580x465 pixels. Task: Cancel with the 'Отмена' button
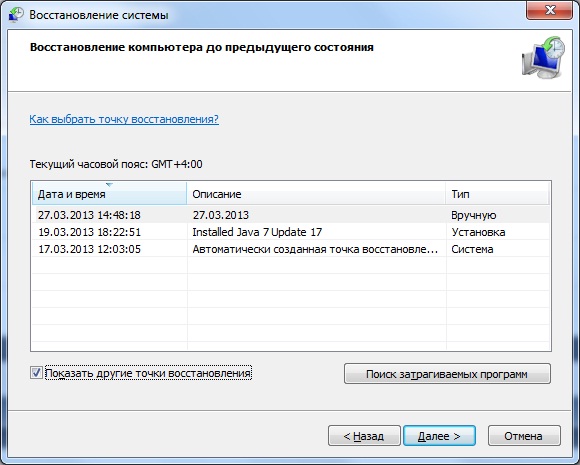pyautogui.click(x=524, y=436)
